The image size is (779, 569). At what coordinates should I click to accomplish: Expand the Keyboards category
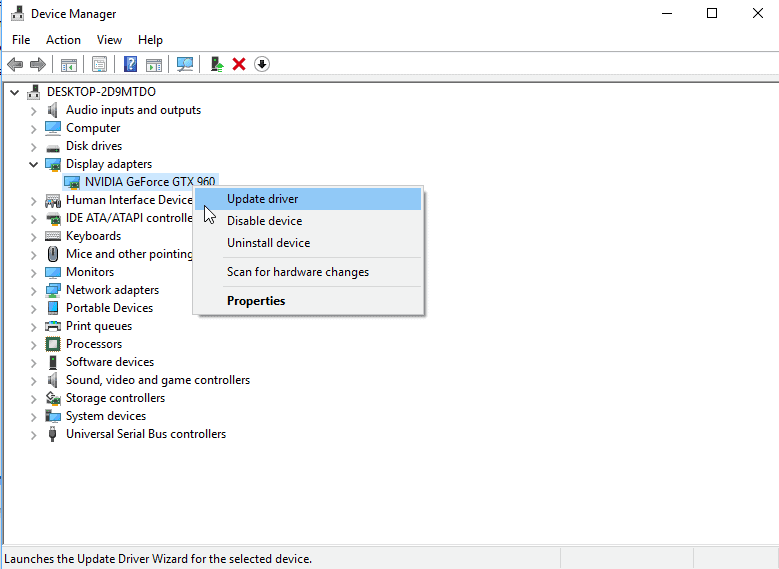pos(33,237)
